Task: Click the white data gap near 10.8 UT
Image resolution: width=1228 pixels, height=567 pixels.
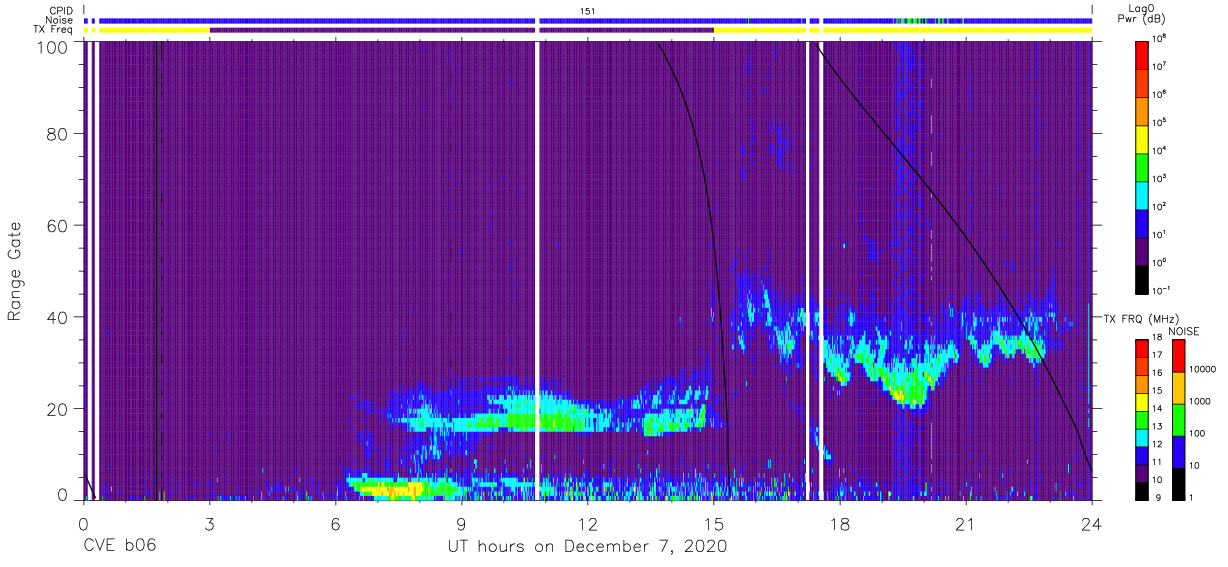Action: [x=538, y=270]
